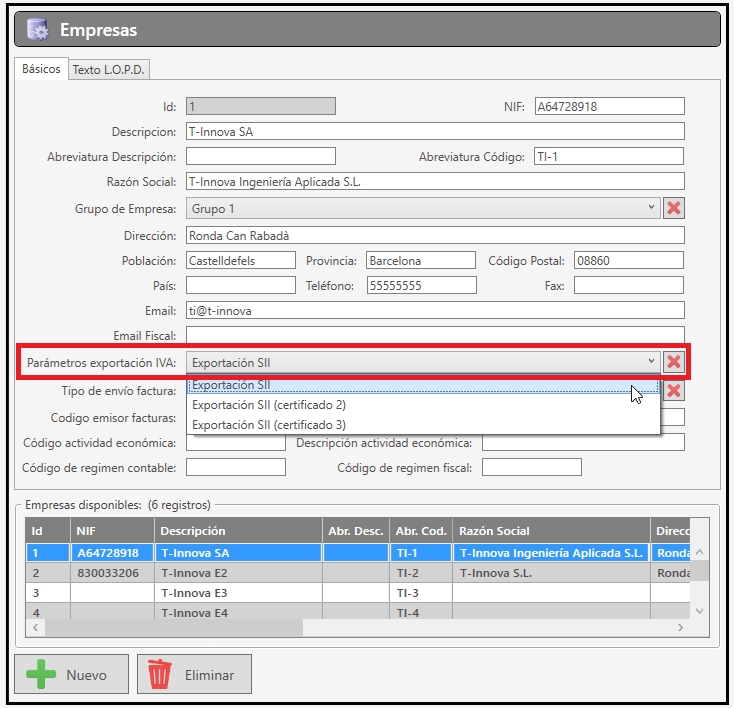Click the Empresas database gear icon
The height and width of the screenshot is (708, 734).
37,30
